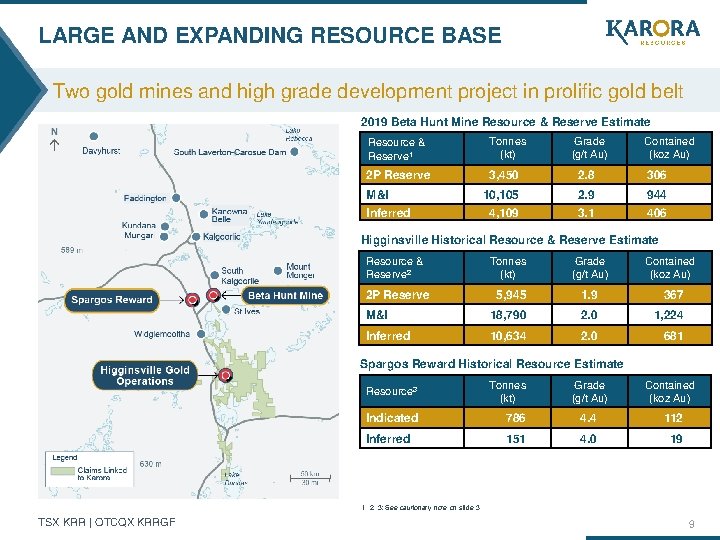Click Higginsville 2P Reserve contained 367
The width and height of the screenshot is (720, 540).
point(673,295)
